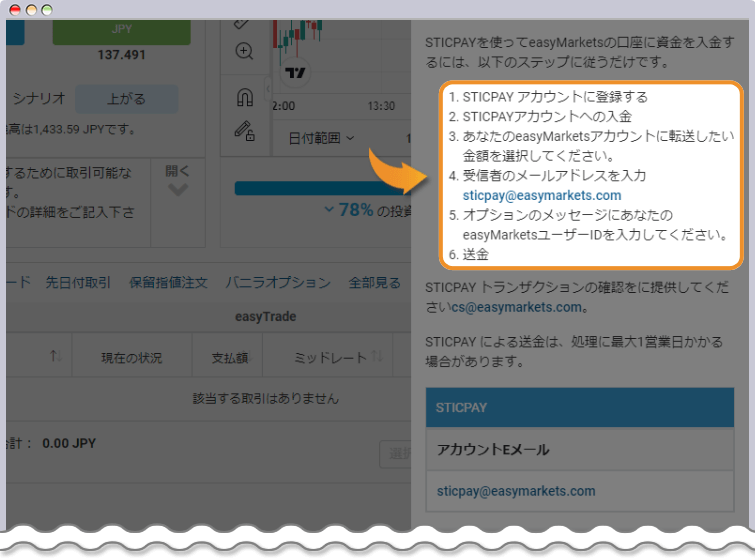Click the green JPY button

tap(121, 31)
